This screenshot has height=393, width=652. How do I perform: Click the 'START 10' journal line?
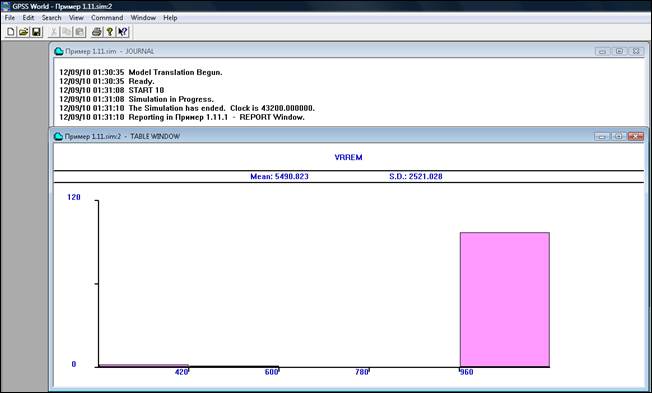(x=111, y=90)
